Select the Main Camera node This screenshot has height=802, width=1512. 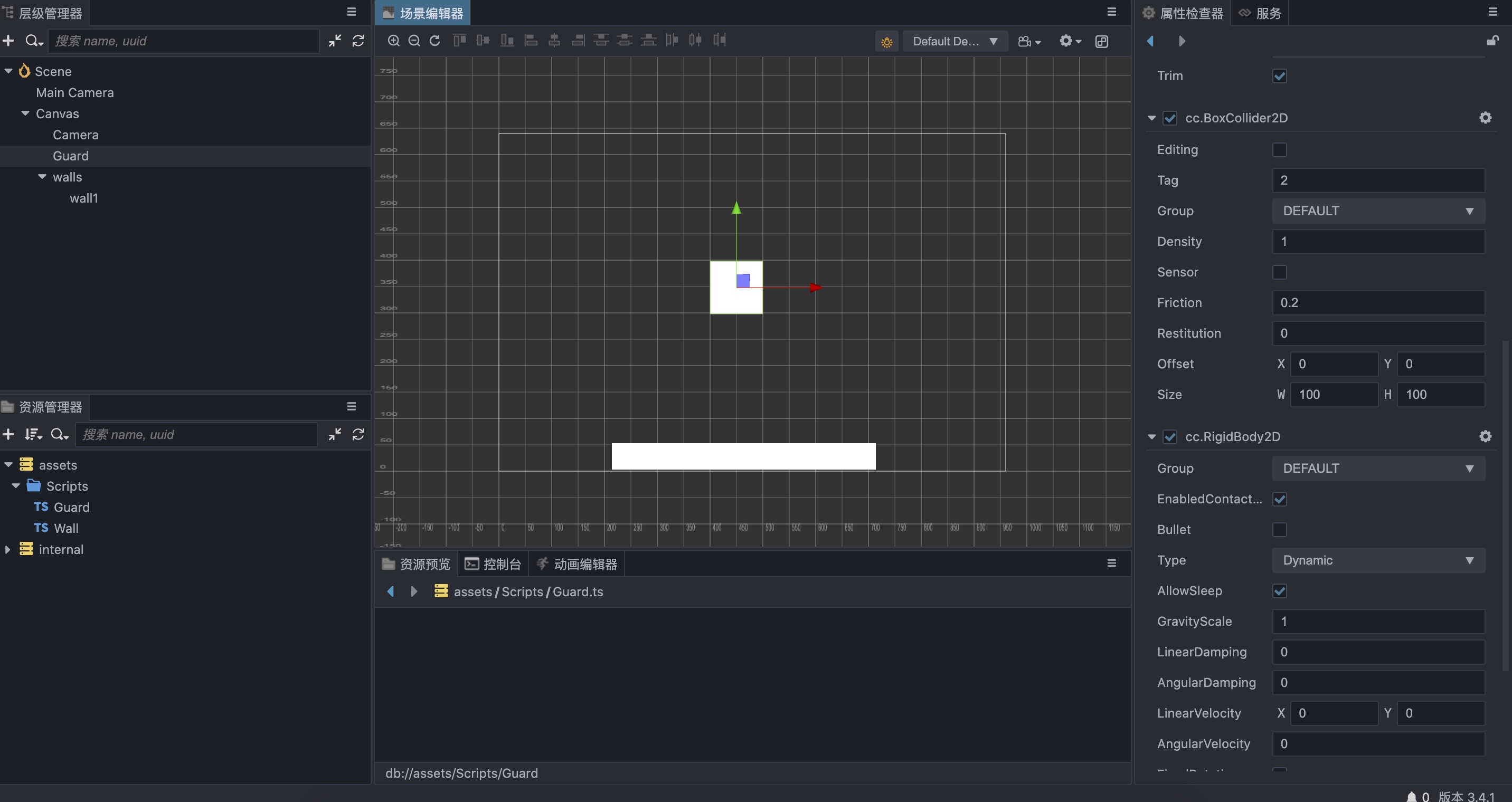[74, 93]
